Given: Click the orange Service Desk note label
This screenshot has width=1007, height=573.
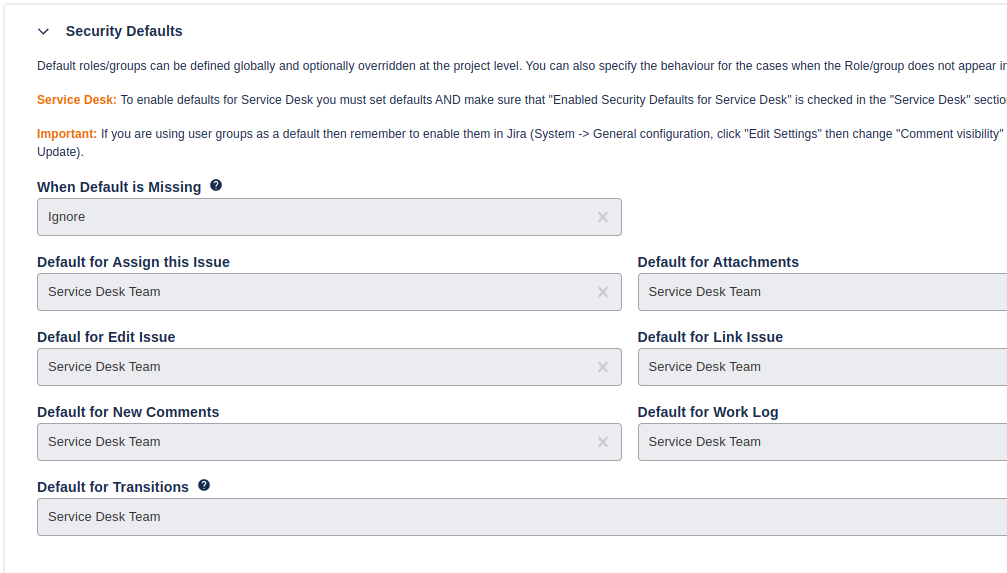Looking at the screenshot, I should pyautogui.click(x=76, y=100).
